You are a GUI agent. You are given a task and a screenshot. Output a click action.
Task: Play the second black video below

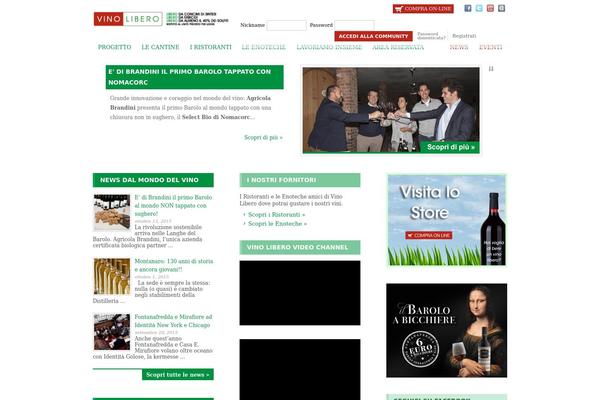point(300,370)
